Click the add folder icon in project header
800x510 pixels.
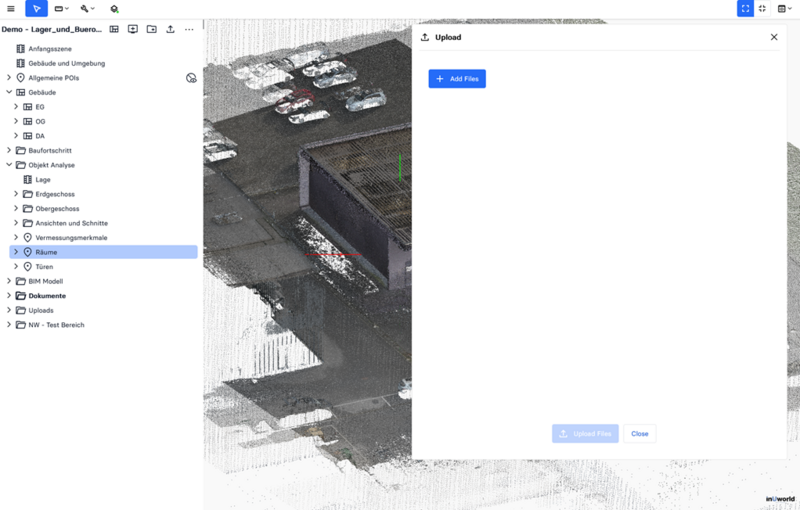click(151, 29)
